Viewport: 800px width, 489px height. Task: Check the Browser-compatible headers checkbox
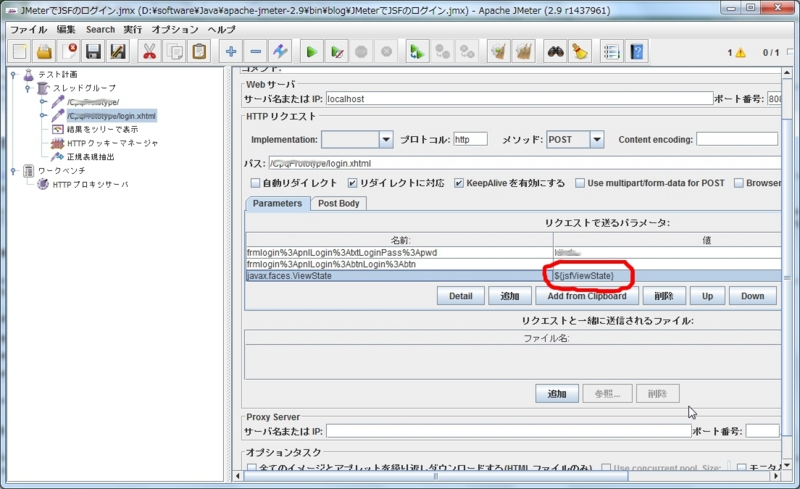pyautogui.click(x=738, y=183)
